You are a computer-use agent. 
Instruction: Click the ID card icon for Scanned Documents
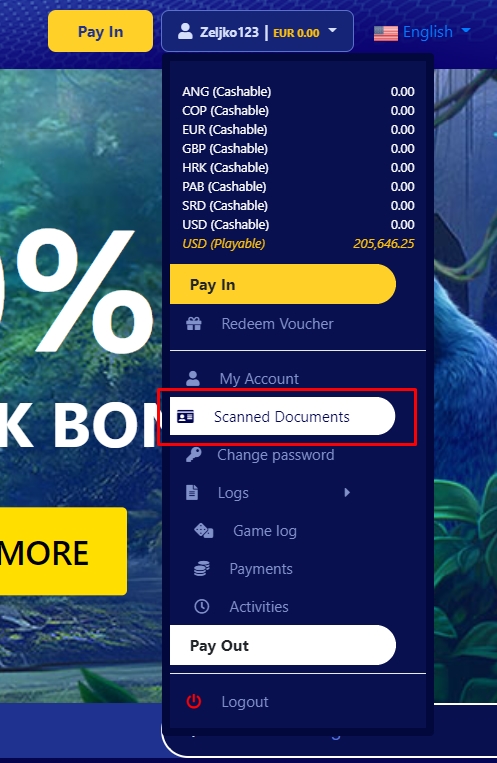click(x=185, y=417)
